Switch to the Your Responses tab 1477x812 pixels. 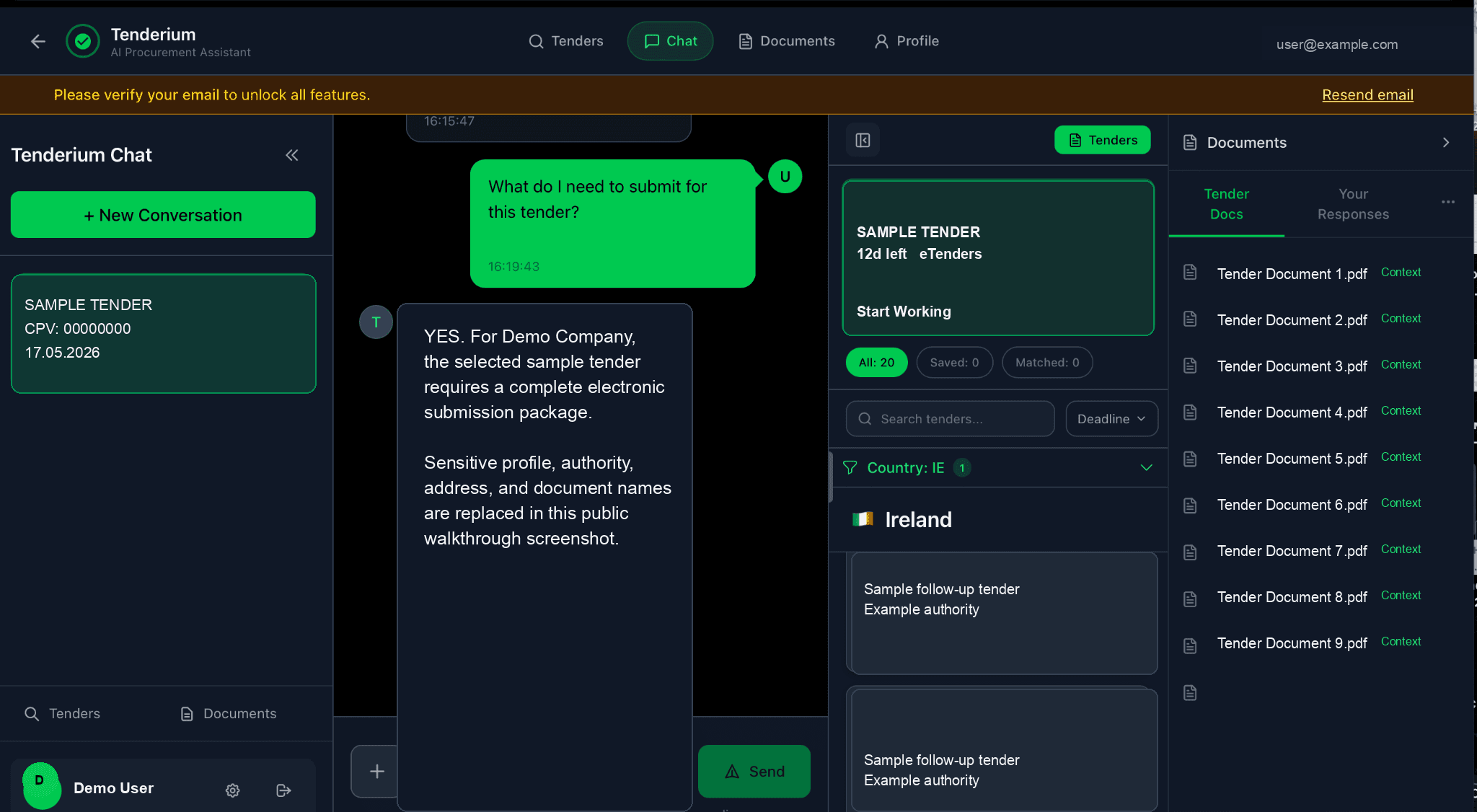point(1353,204)
